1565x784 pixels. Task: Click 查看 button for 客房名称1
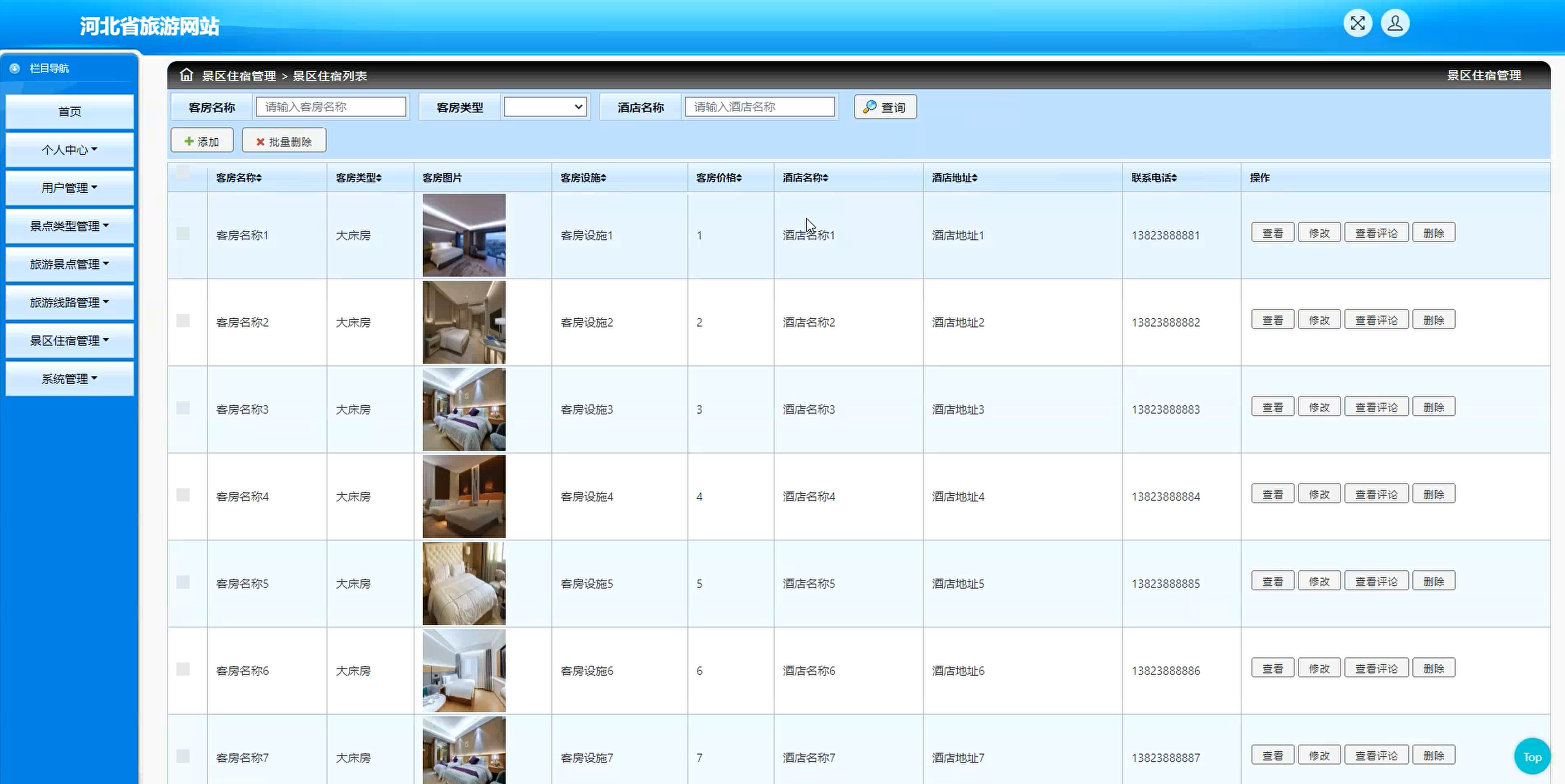(1273, 233)
